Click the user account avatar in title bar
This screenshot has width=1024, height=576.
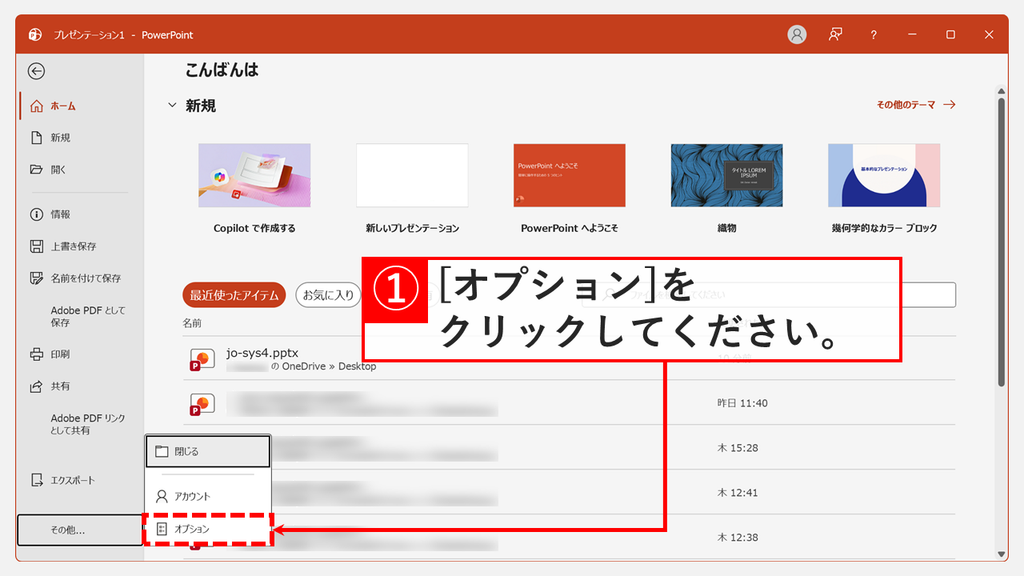point(797,35)
